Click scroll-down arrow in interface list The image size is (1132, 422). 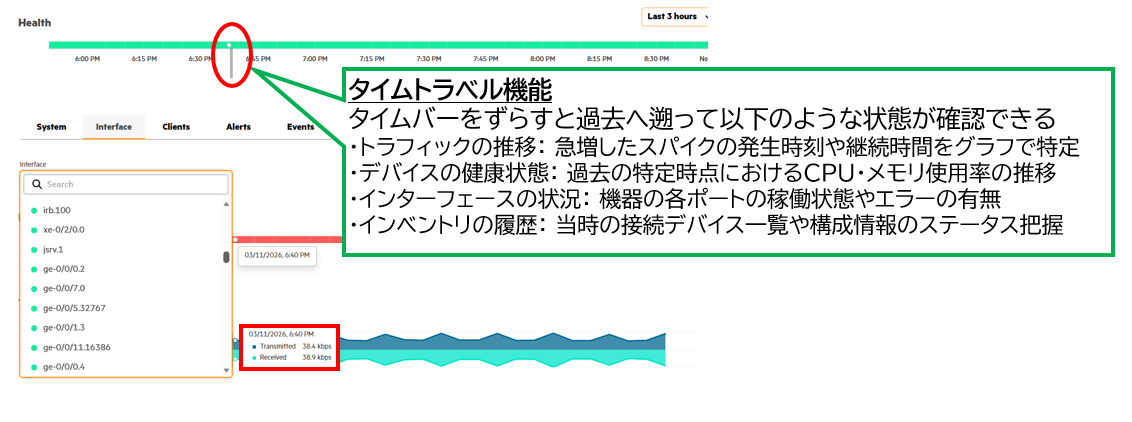(x=225, y=370)
